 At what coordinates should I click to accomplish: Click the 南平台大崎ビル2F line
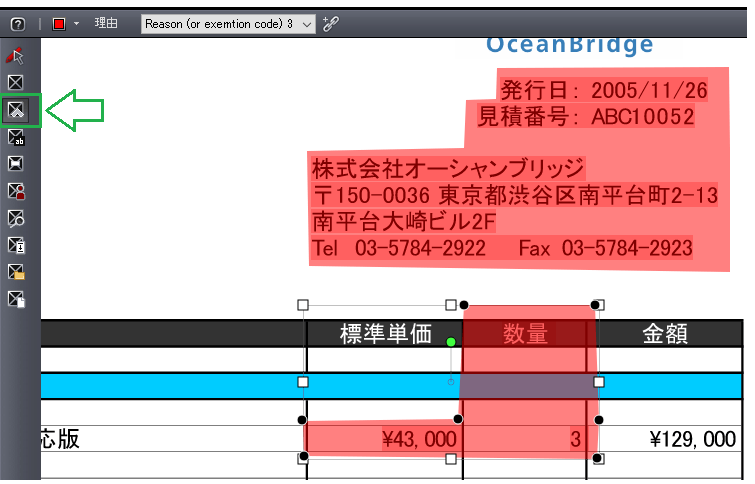pyautogui.click(x=404, y=222)
